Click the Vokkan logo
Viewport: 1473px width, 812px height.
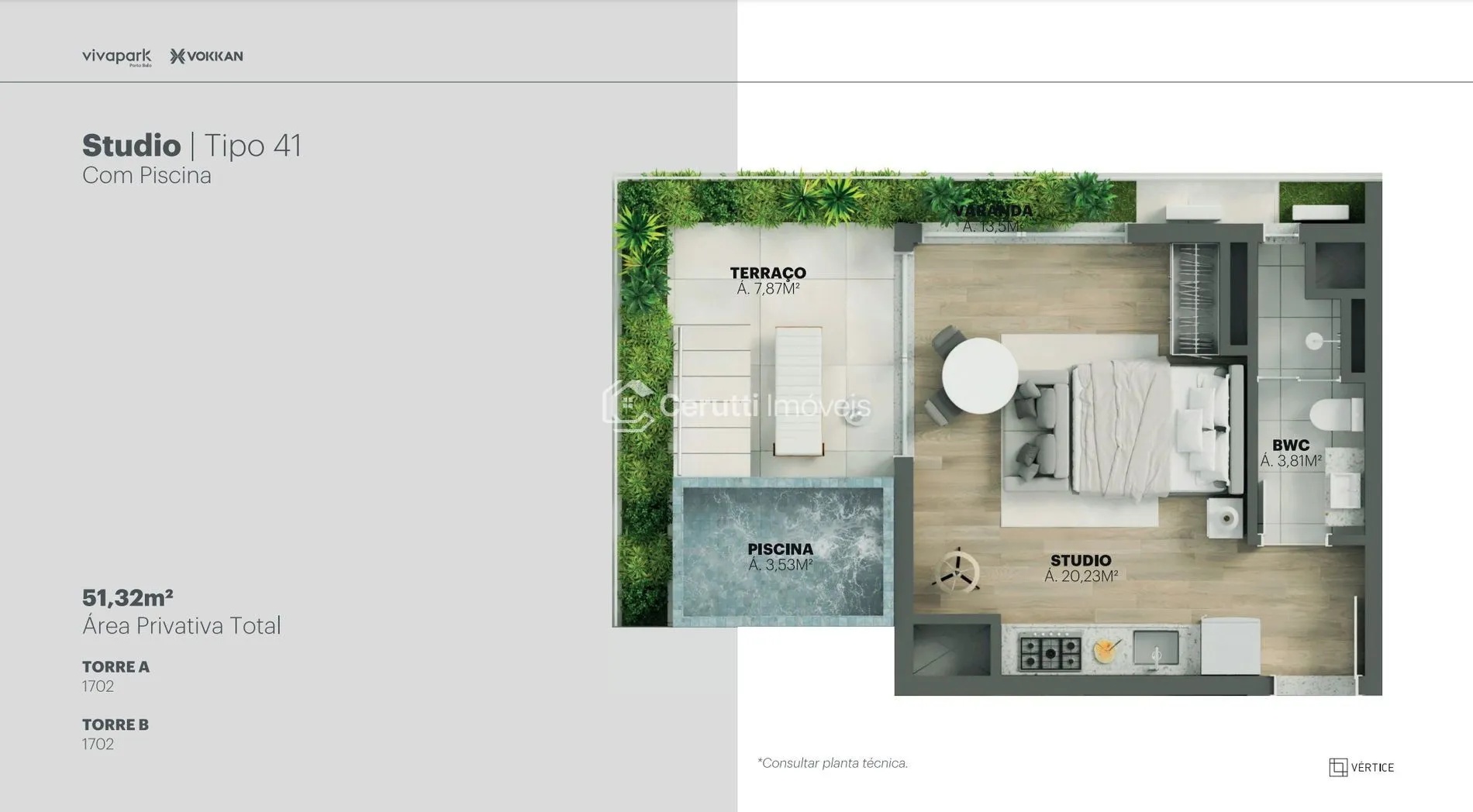pyautogui.click(x=206, y=56)
